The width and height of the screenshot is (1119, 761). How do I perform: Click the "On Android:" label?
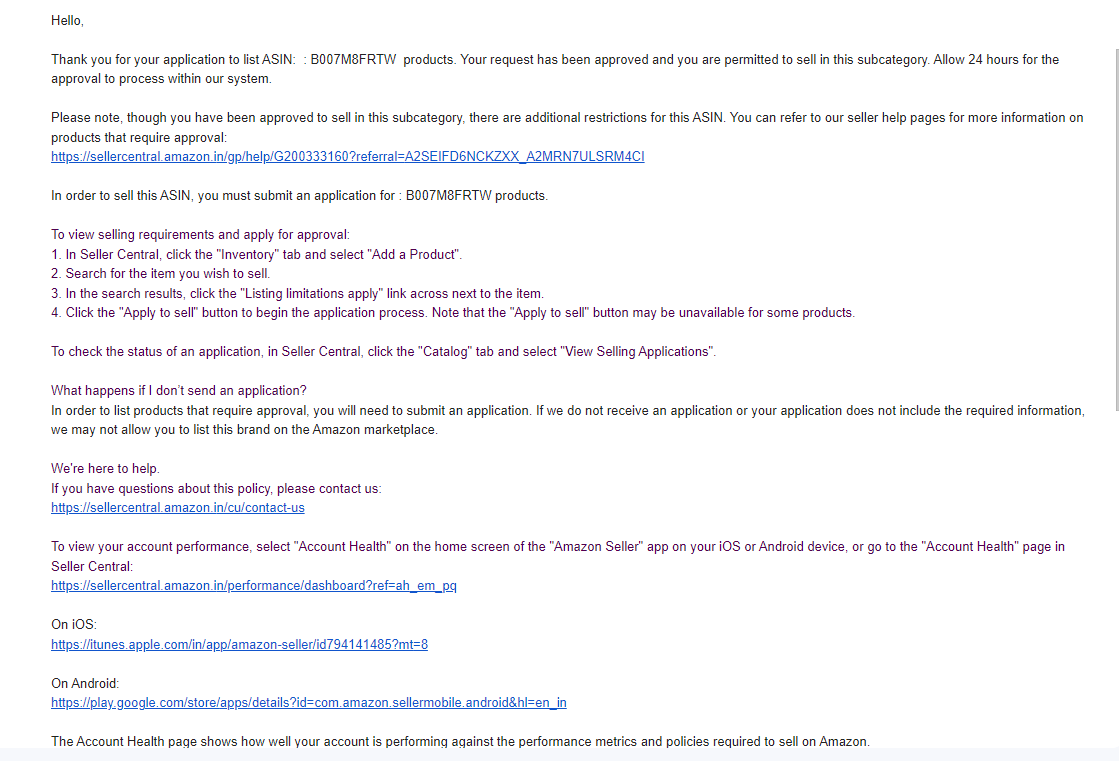(85, 683)
